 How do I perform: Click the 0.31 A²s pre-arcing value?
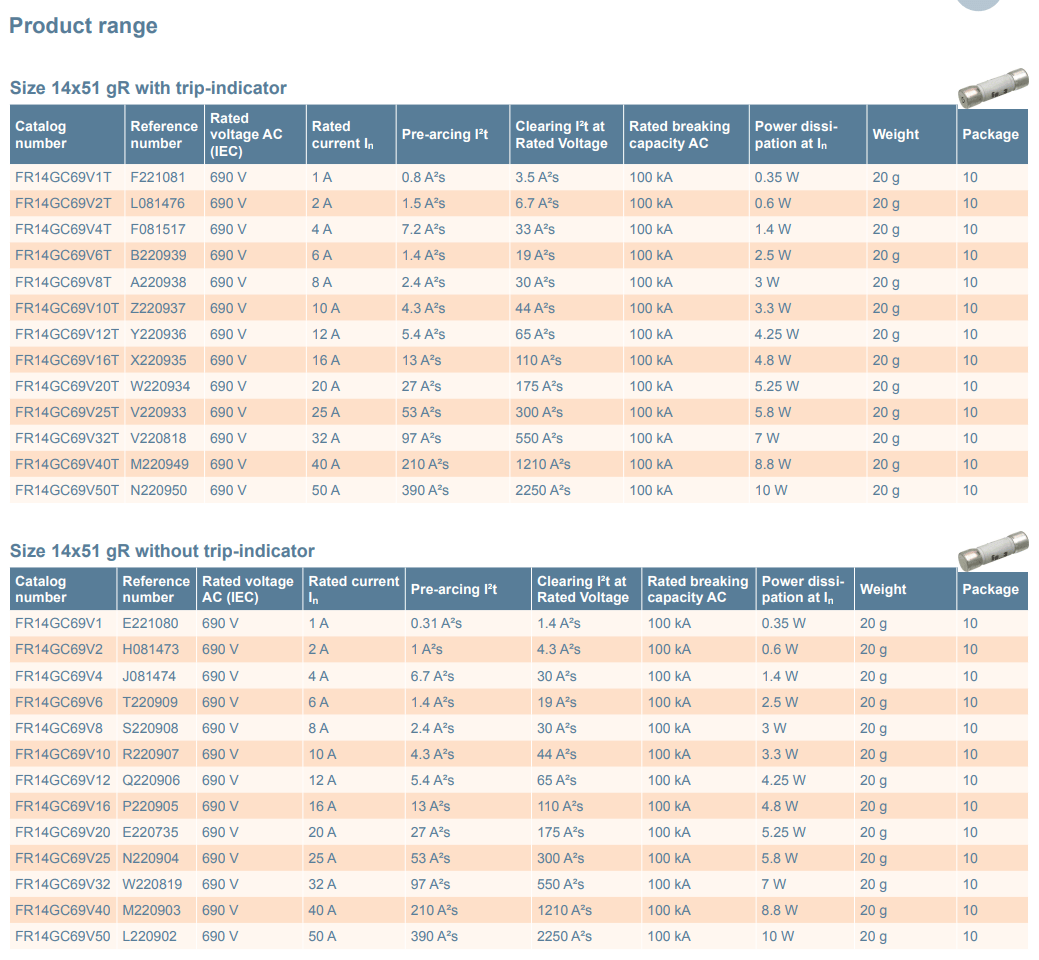pyautogui.click(x=436, y=623)
